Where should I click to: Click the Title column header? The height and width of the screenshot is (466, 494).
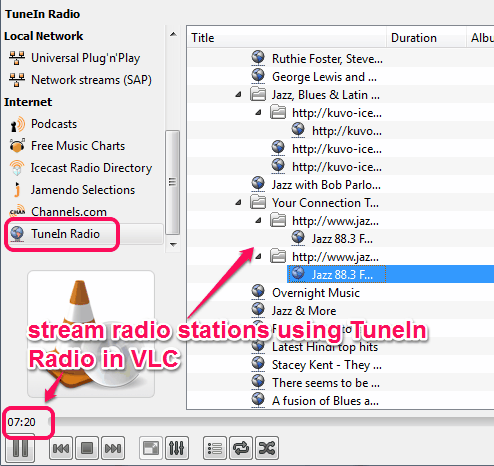click(x=287, y=38)
